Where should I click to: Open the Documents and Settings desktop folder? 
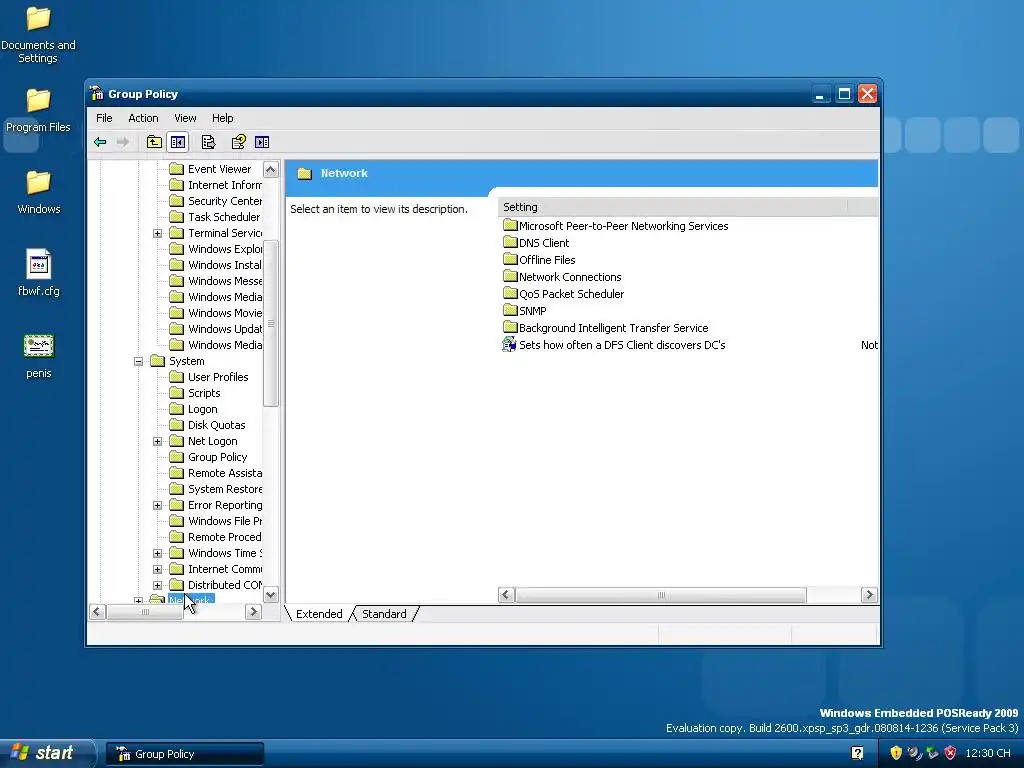click(x=38, y=34)
